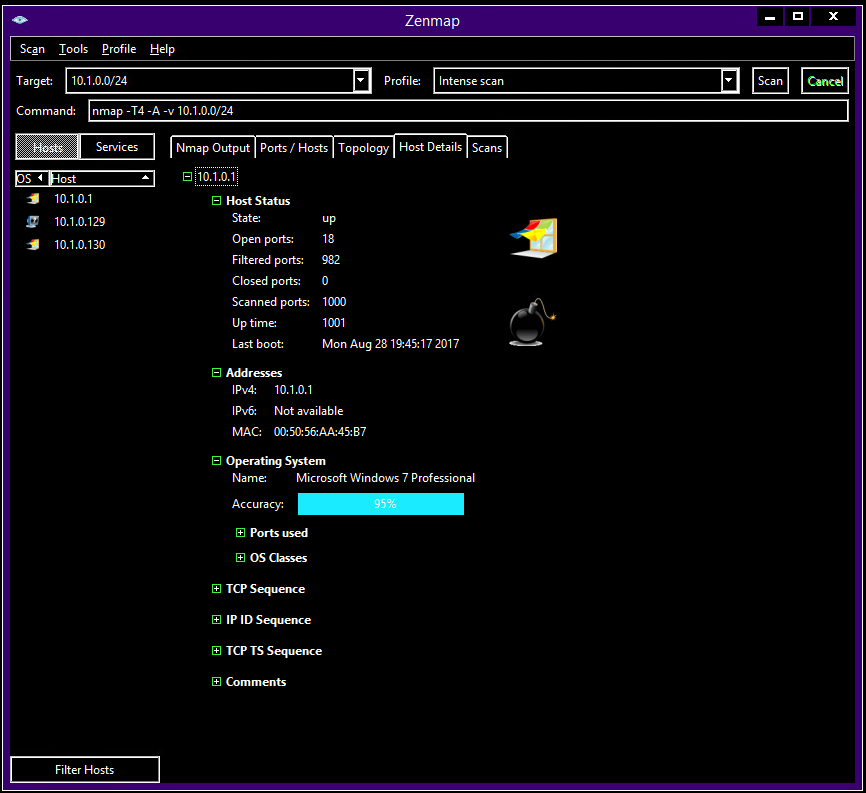Image resolution: width=866 pixels, height=793 pixels.
Task: Cancel the running scan
Action: [x=825, y=81]
